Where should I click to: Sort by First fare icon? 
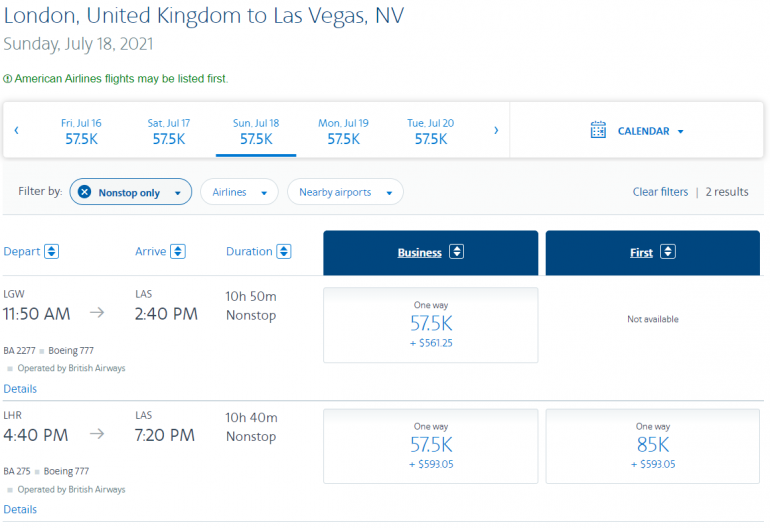[x=668, y=252]
